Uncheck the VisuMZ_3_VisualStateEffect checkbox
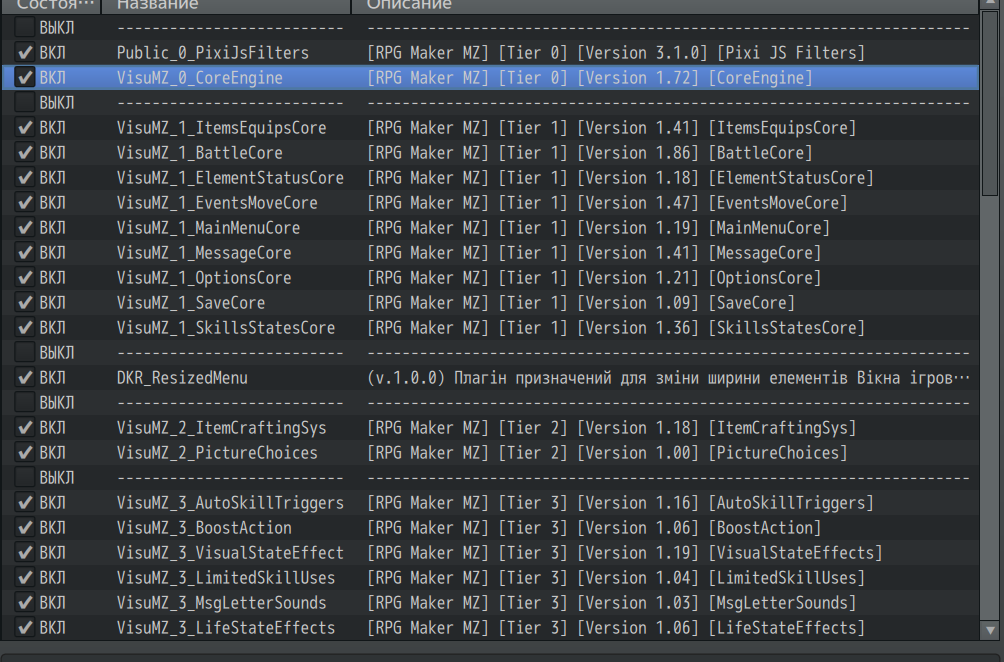 pos(25,553)
